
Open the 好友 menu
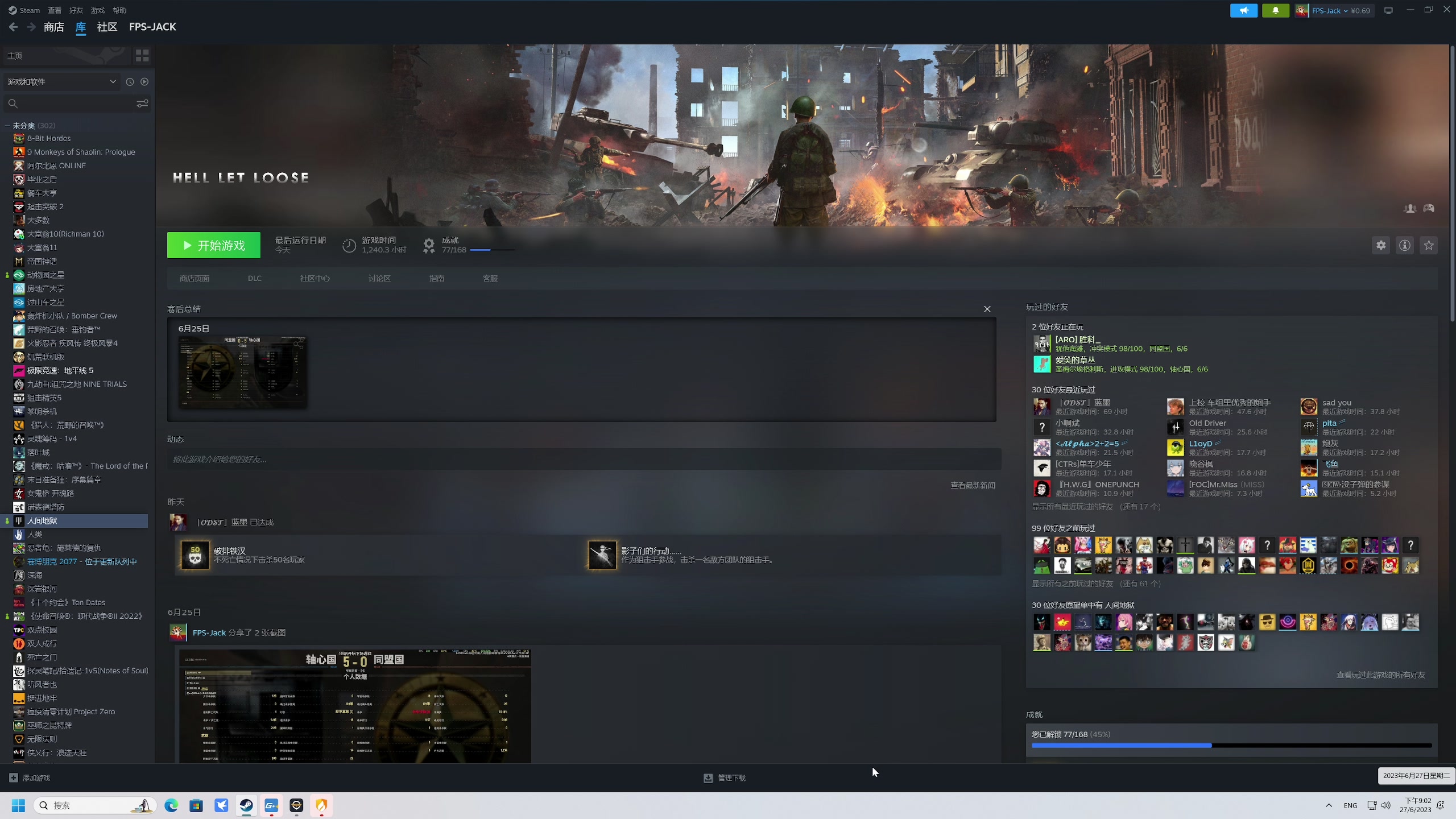[76, 10]
